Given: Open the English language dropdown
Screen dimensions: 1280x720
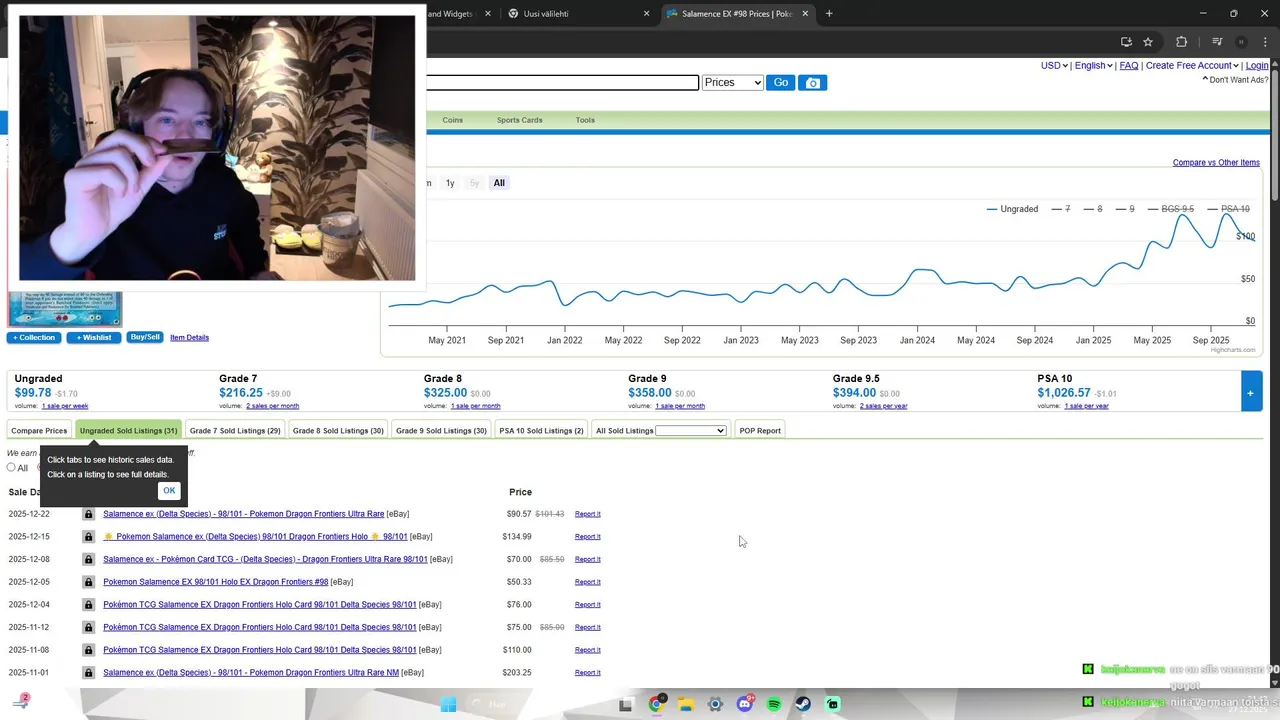Looking at the screenshot, I should point(1093,65).
